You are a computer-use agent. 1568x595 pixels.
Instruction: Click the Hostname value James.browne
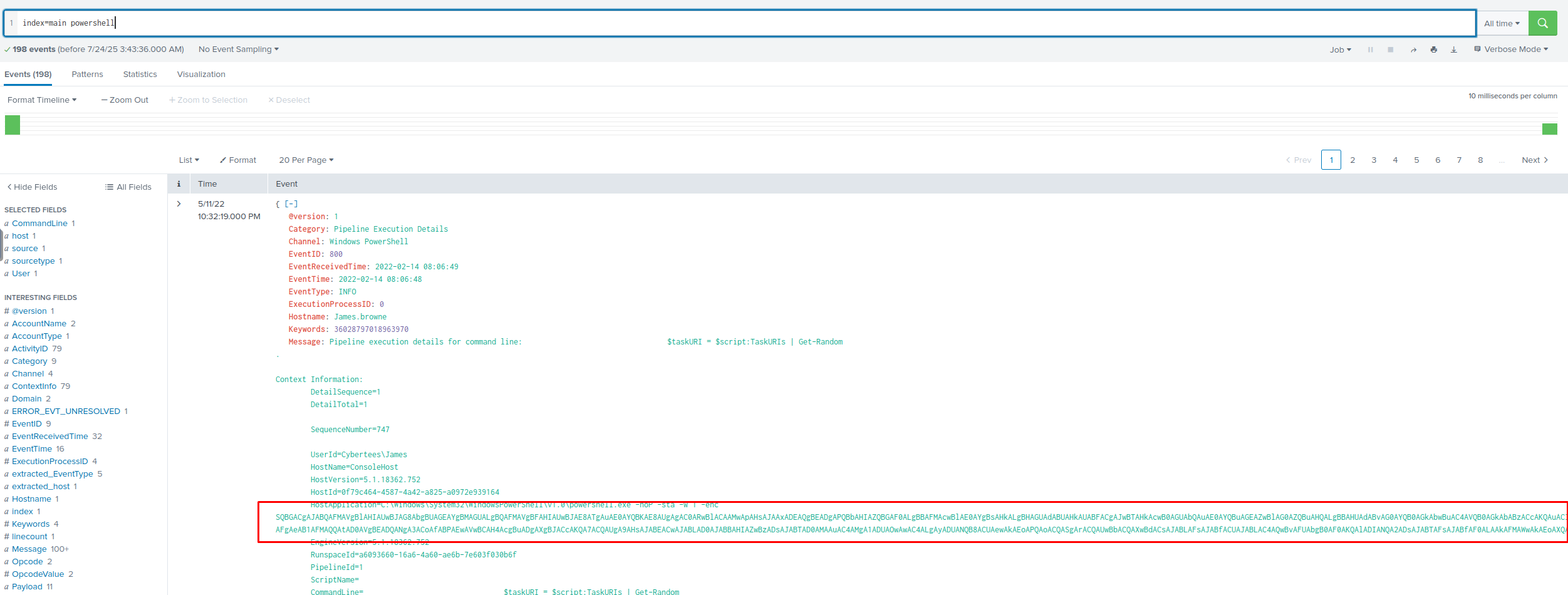click(360, 317)
